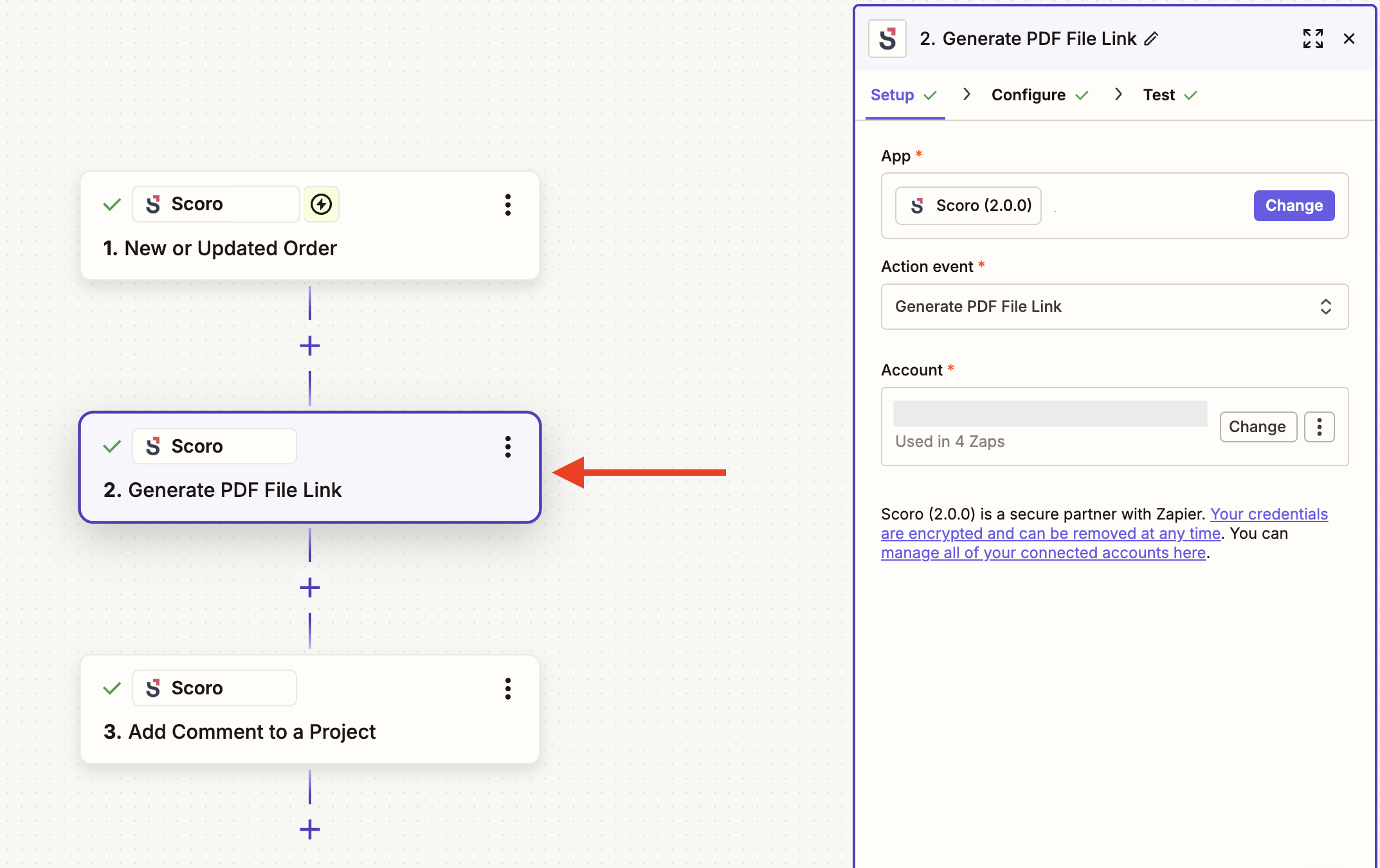1380x868 pixels.
Task: Expand the side panel to full screen
Action: pyautogui.click(x=1313, y=39)
